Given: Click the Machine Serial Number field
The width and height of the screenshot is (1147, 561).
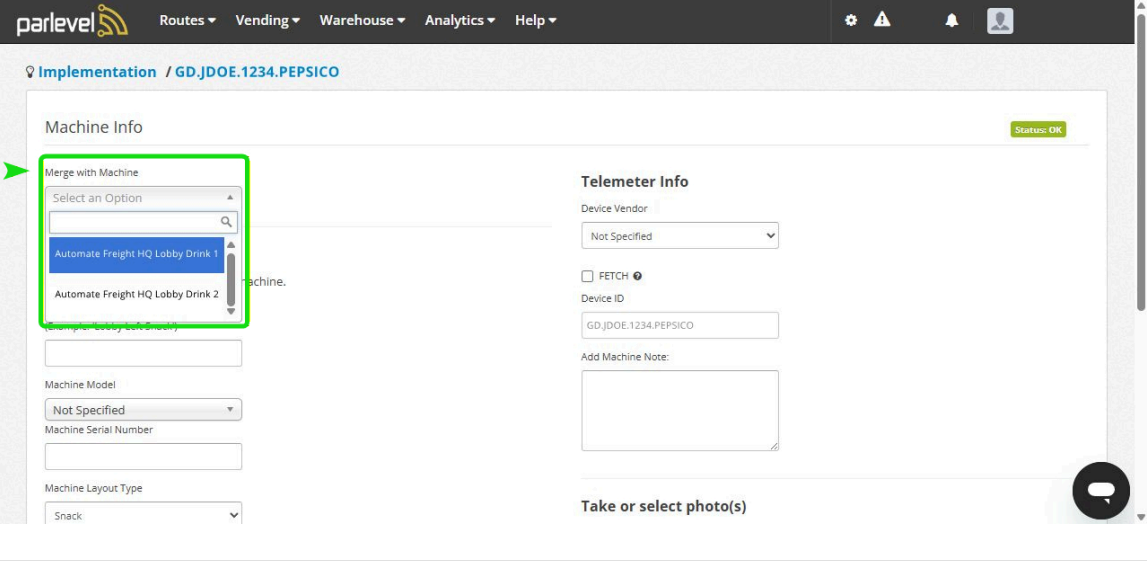Looking at the screenshot, I should [143, 457].
